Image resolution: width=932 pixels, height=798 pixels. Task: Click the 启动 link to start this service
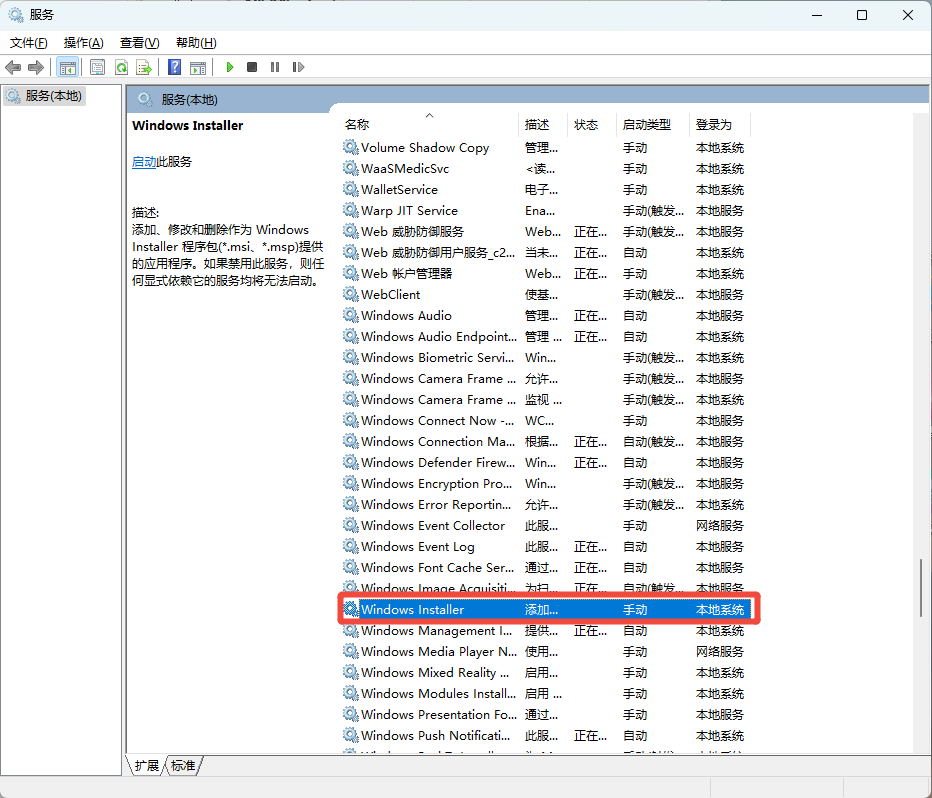tap(144, 162)
